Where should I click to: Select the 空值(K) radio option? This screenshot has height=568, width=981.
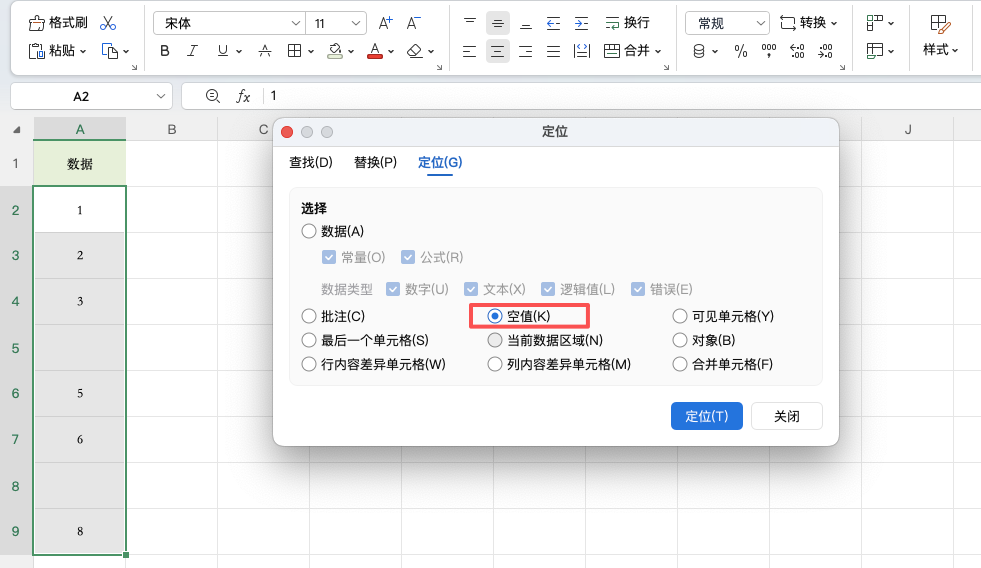pos(495,317)
